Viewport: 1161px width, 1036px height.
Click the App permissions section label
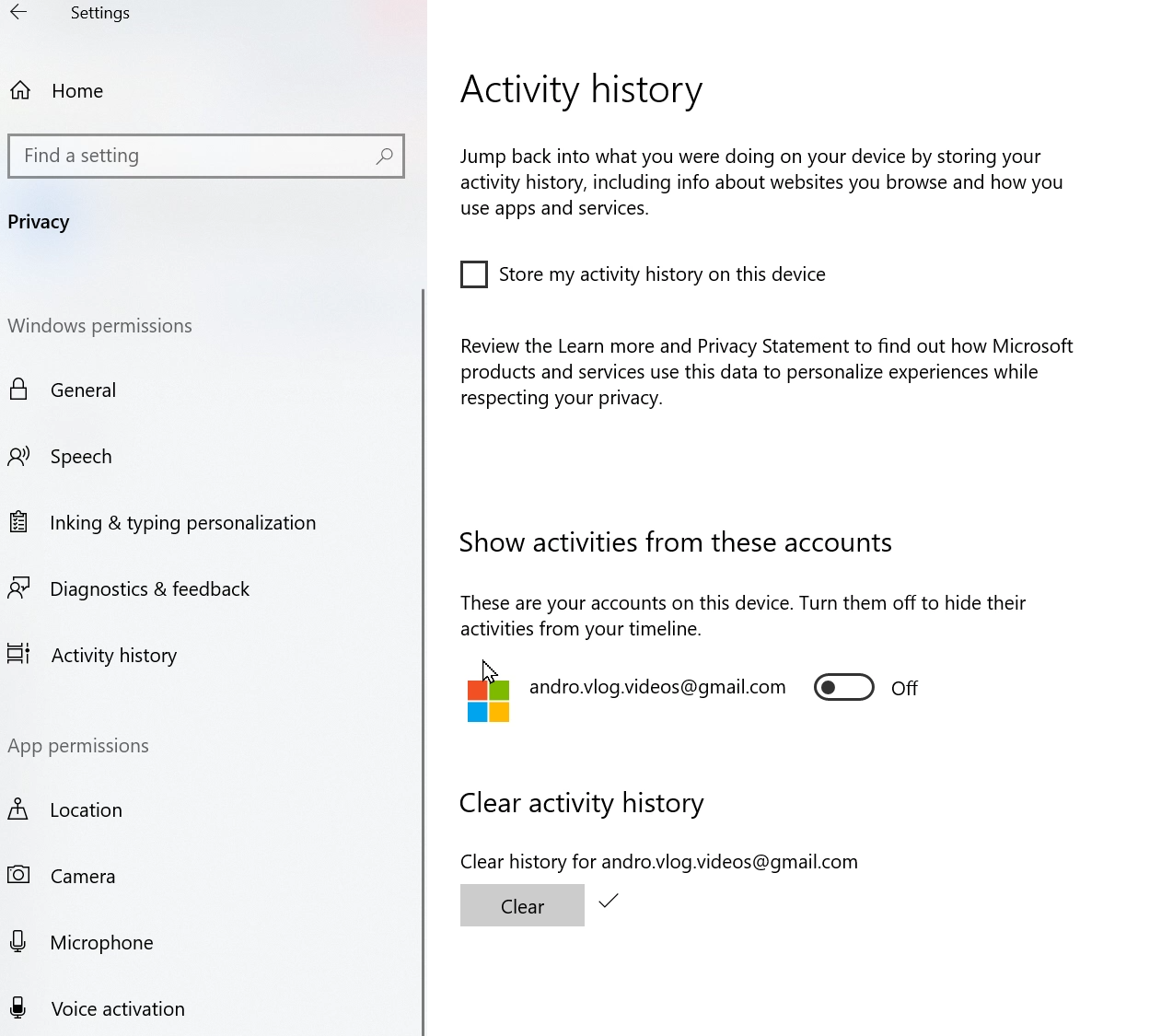(x=78, y=746)
